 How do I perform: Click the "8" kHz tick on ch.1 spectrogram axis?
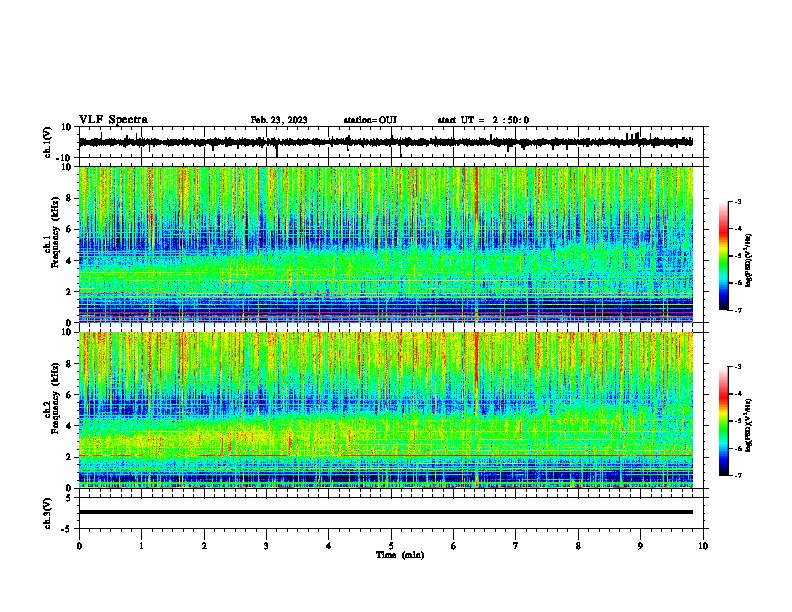pyautogui.click(x=70, y=198)
